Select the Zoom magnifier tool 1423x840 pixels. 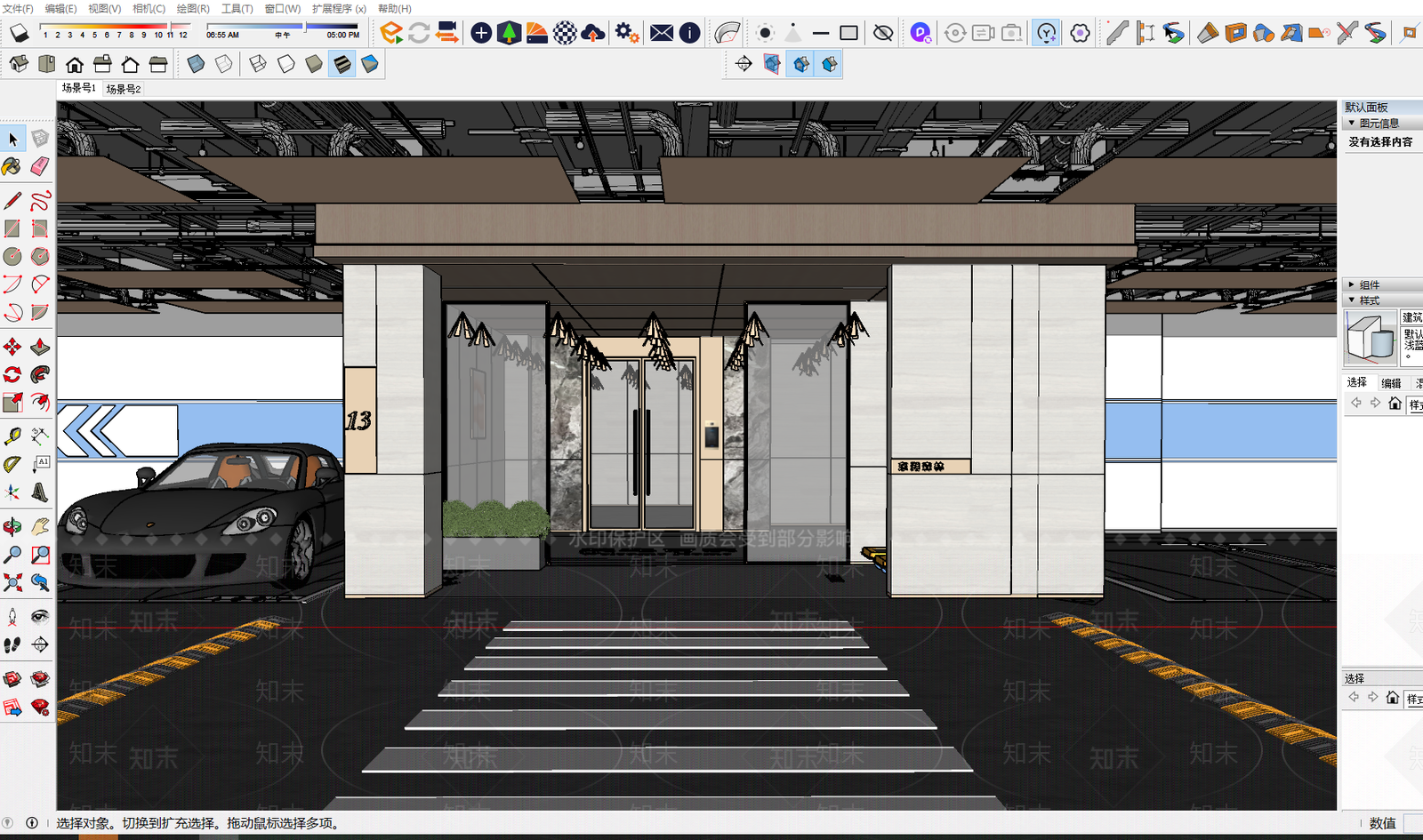click(x=12, y=555)
